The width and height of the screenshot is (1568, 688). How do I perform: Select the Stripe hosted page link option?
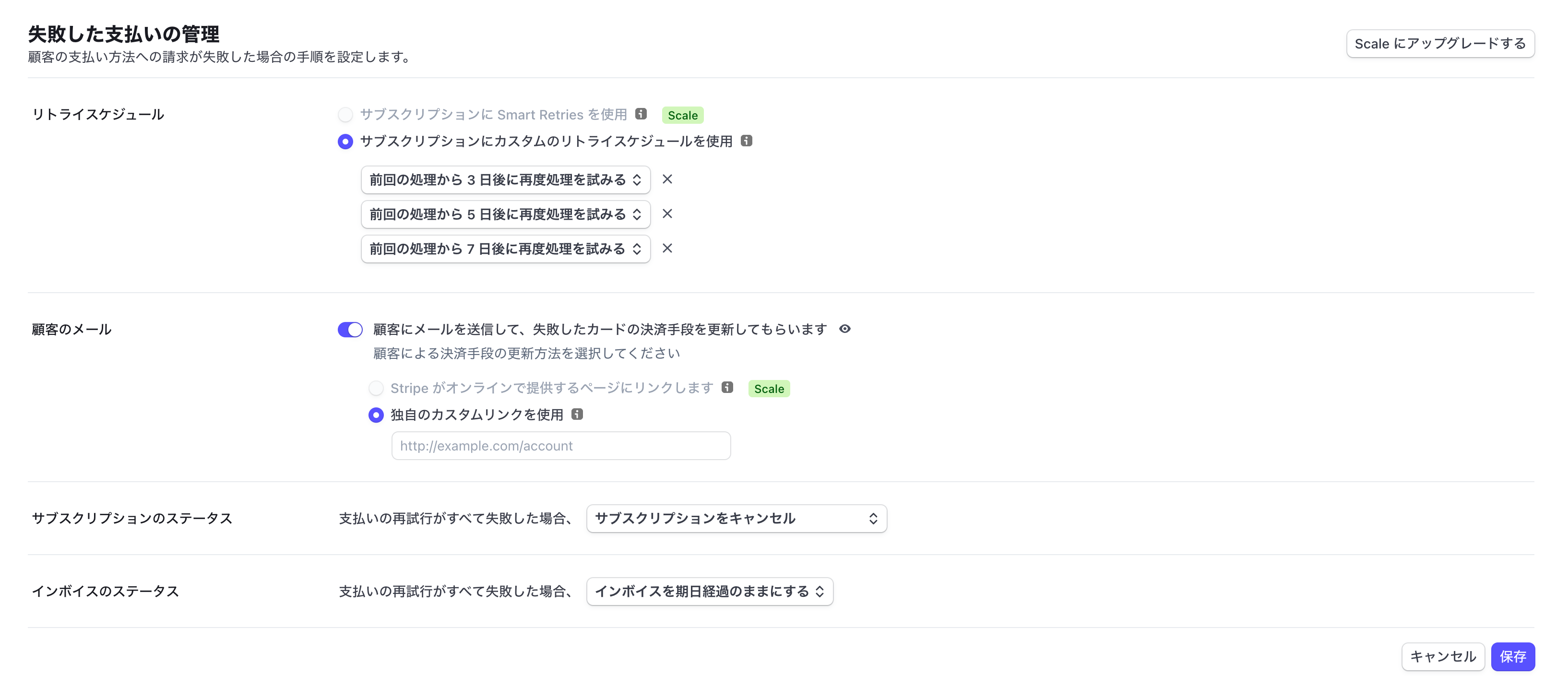(x=376, y=388)
